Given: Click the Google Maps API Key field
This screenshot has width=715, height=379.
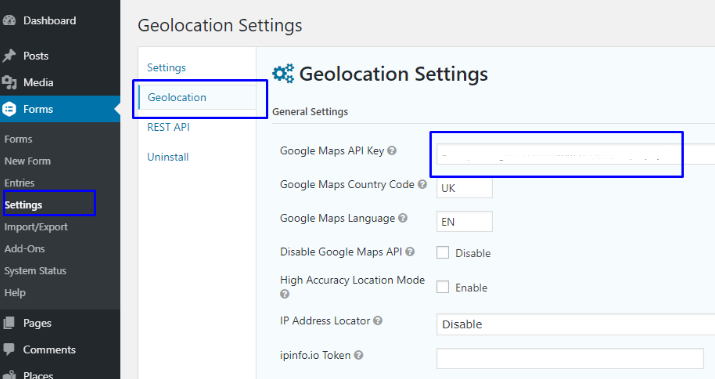Looking at the screenshot, I should (x=575, y=154).
